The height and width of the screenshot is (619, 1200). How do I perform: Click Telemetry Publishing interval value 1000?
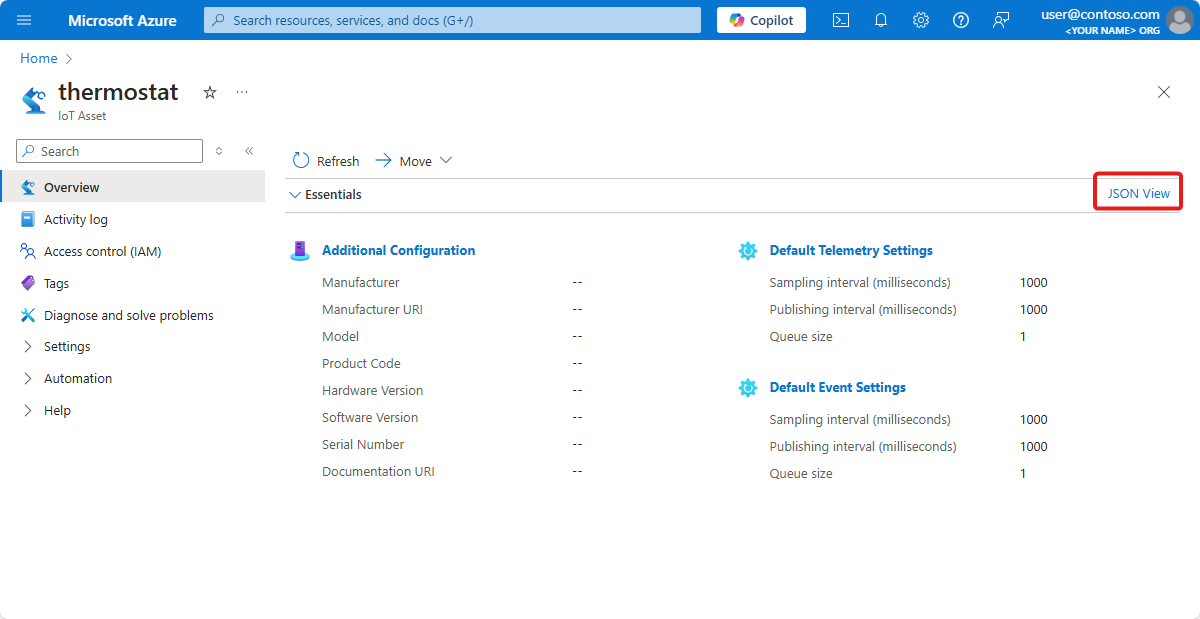pyautogui.click(x=1034, y=310)
